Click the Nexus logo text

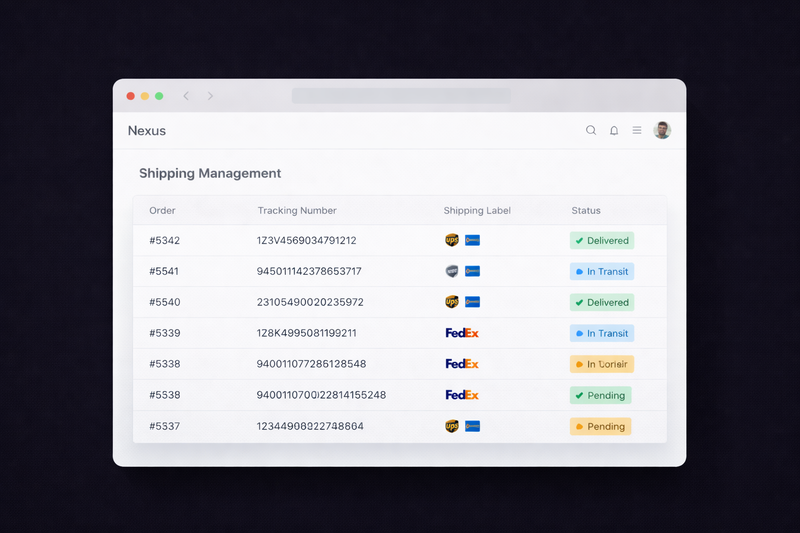(147, 131)
